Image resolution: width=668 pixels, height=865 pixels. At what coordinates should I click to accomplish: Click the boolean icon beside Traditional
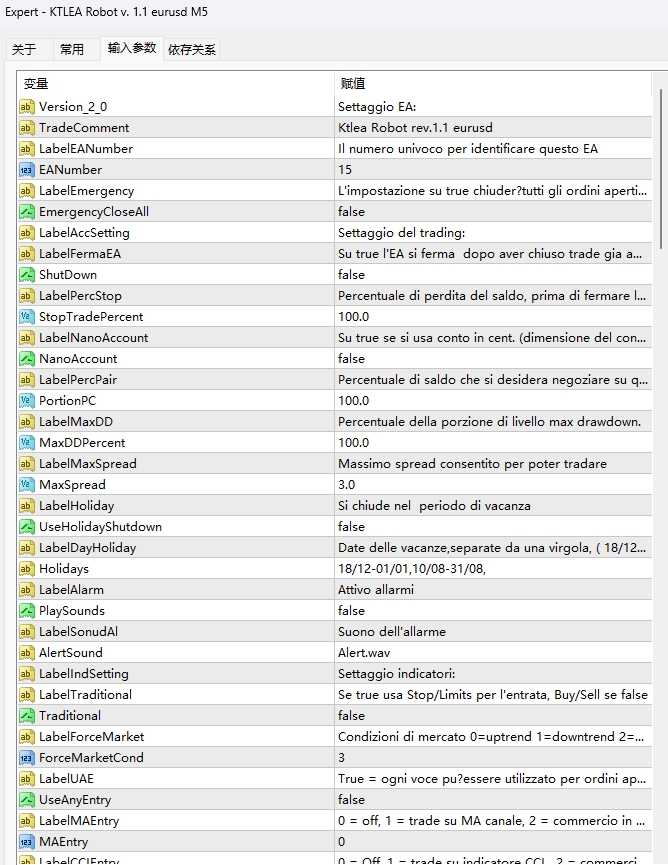coord(26,716)
